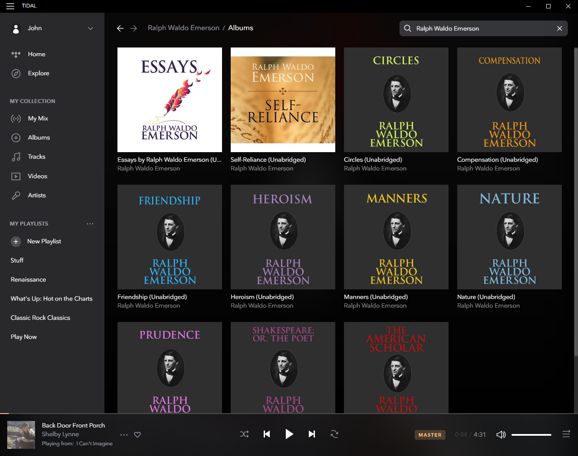Click the New Playlist plus icon
Viewport: 578px width, 456px height.
[x=15, y=241]
